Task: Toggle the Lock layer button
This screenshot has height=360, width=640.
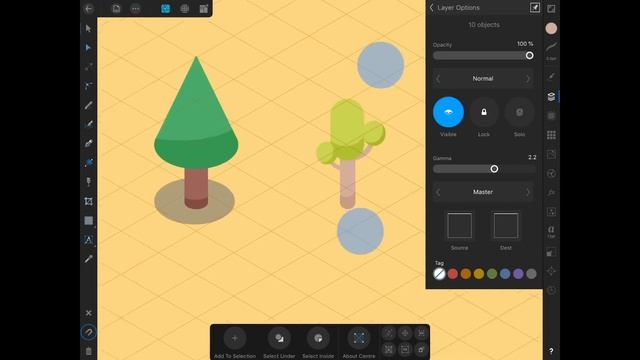Action: click(x=484, y=112)
